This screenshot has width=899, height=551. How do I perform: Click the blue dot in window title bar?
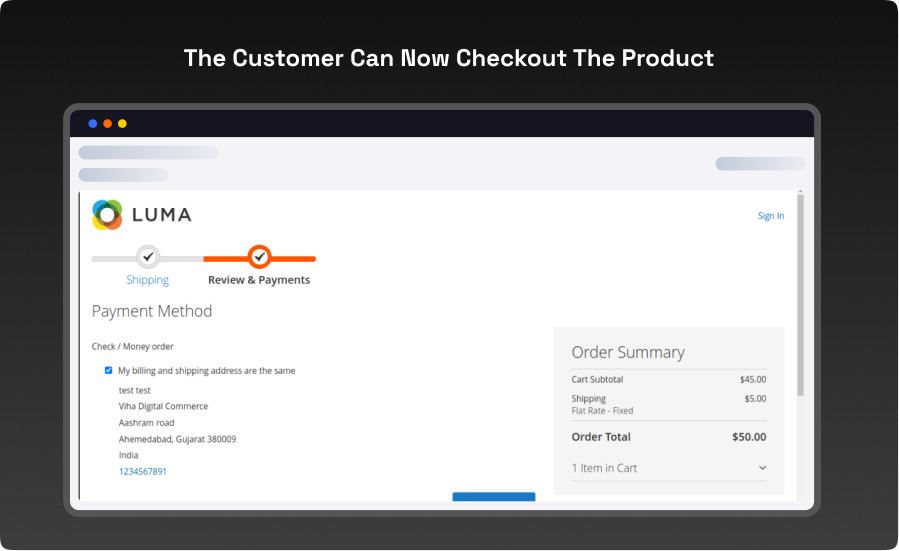tap(93, 124)
